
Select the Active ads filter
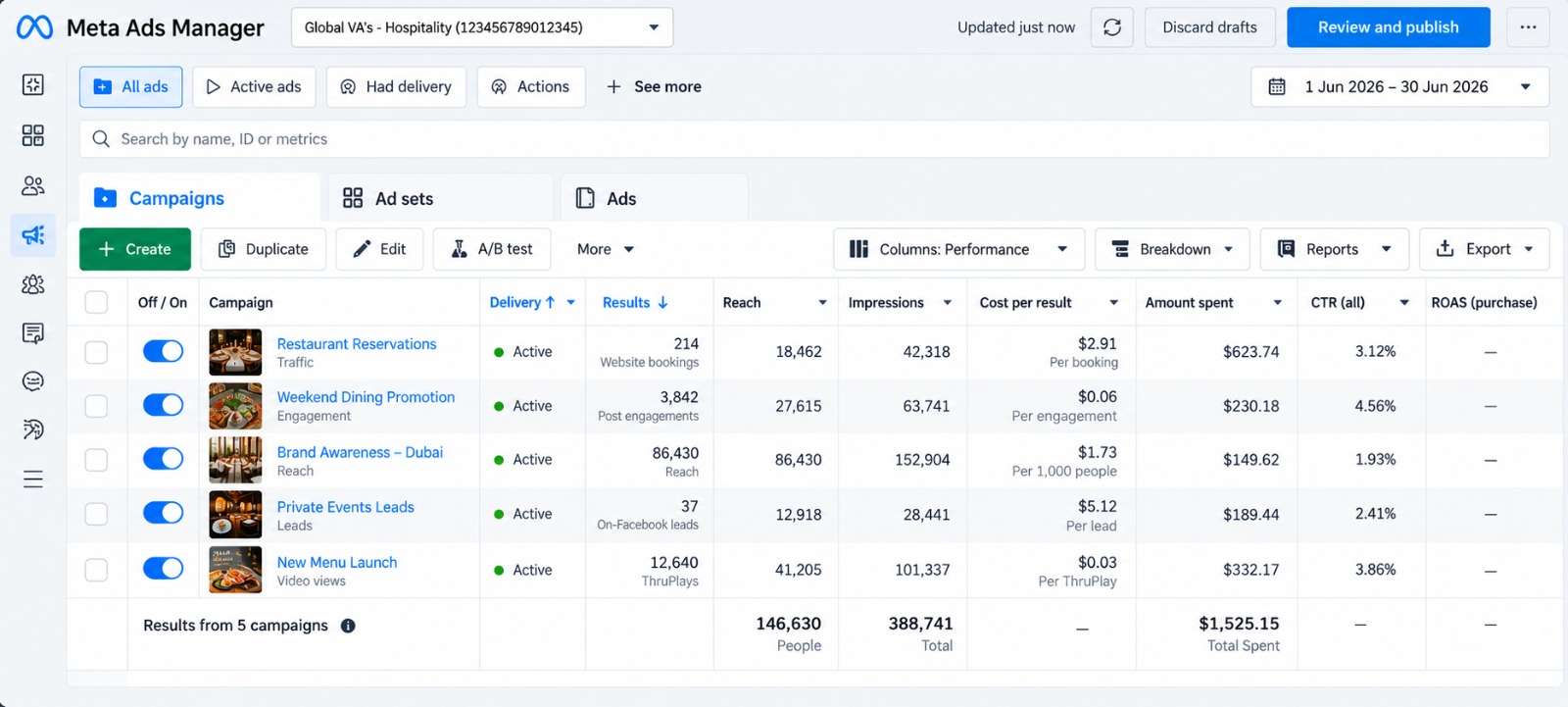[255, 87]
